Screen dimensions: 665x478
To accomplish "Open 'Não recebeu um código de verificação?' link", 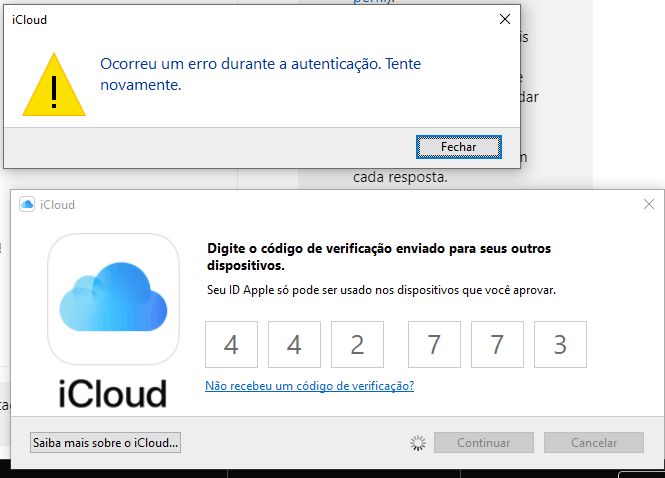I will tap(310, 386).
